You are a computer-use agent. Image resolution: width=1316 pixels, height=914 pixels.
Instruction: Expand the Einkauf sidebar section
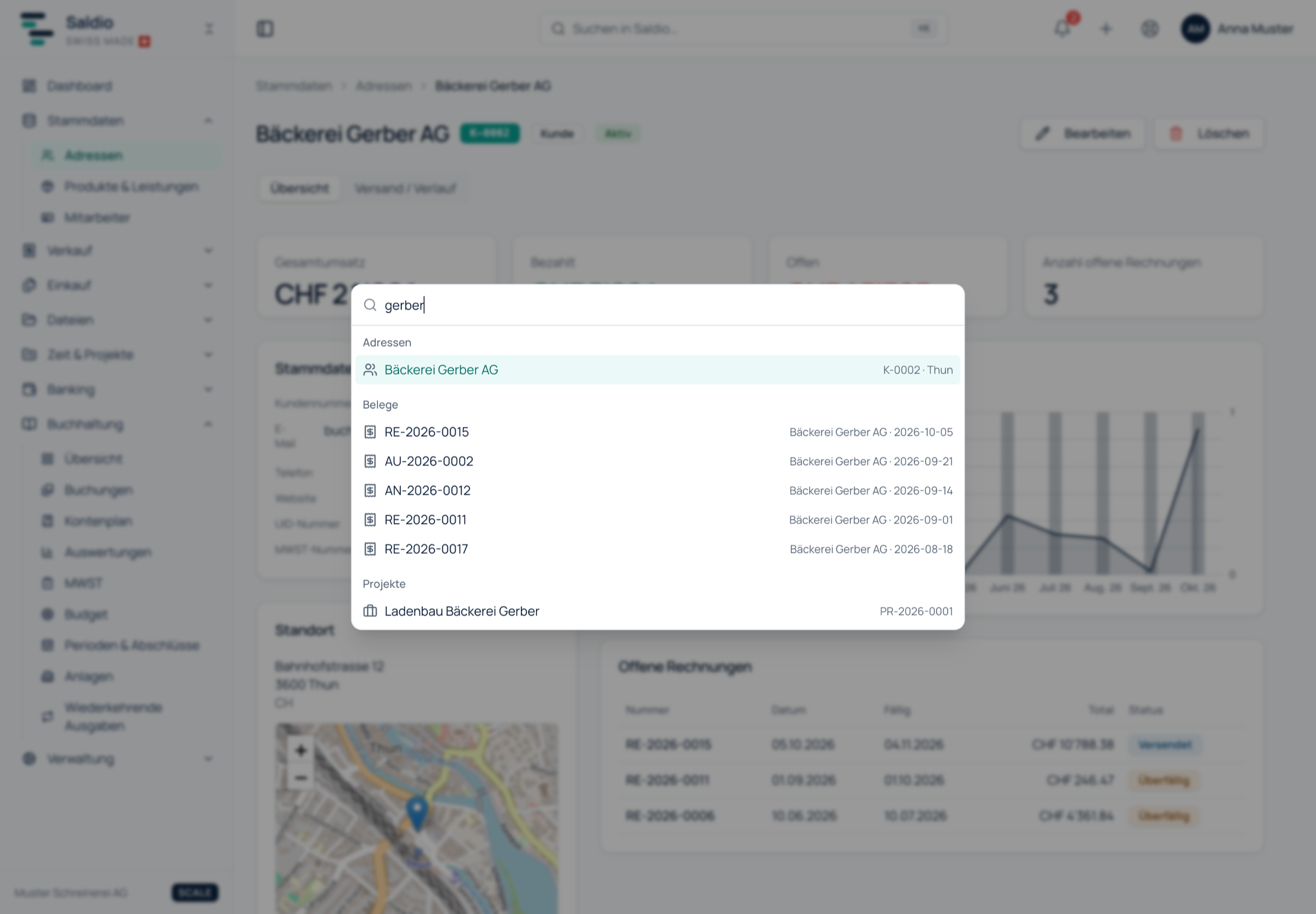point(117,285)
